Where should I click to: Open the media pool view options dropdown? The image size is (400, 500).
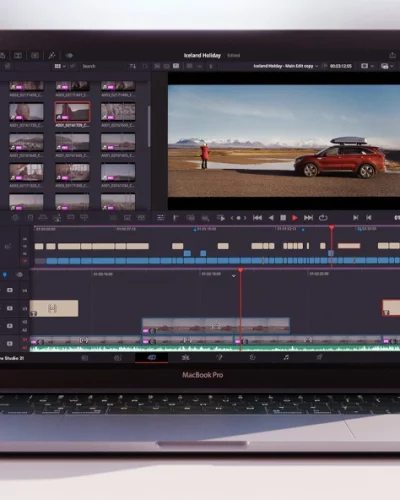coord(60,66)
